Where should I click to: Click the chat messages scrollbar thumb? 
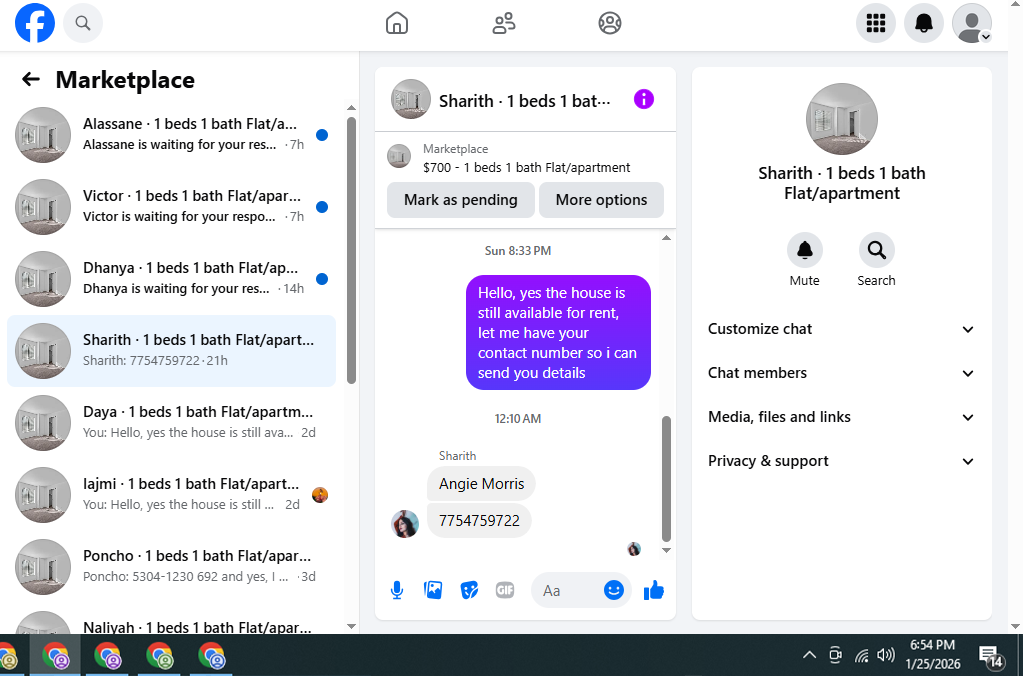[x=666, y=479]
